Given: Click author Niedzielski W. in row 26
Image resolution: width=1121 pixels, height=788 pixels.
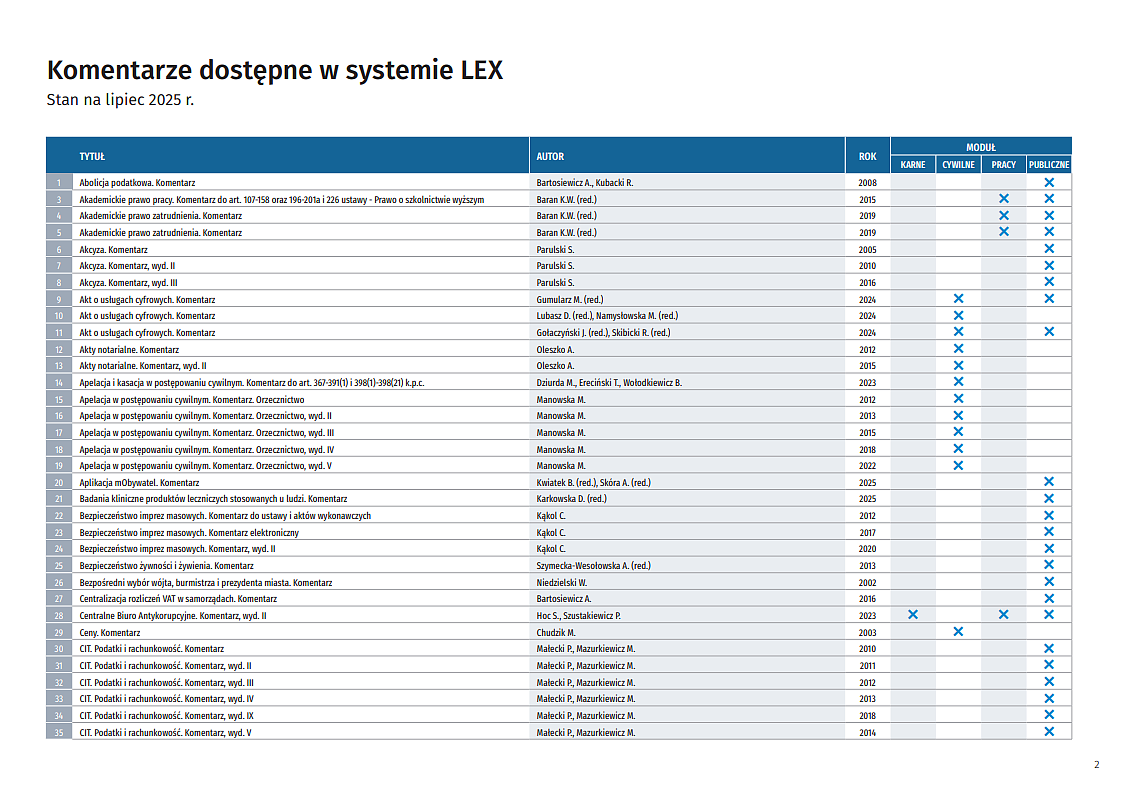Looking at the screenshot, I should [x=562, y=582].
